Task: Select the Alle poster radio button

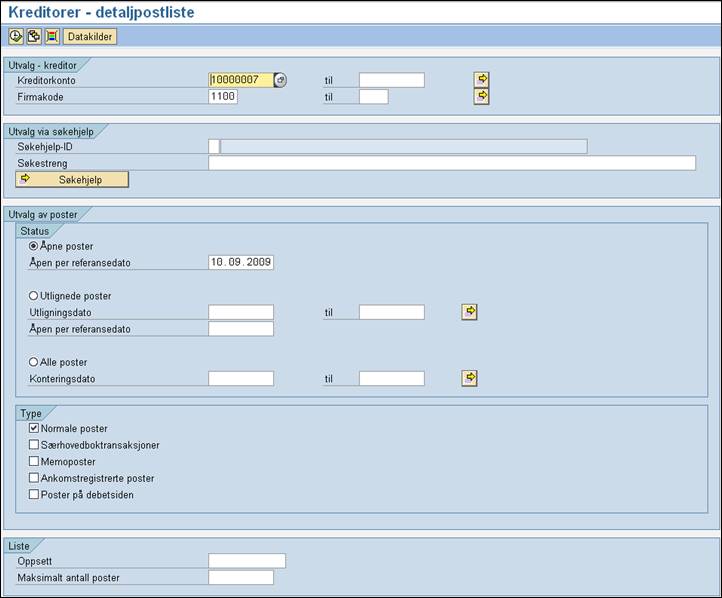Action: (x=33, y=362)
